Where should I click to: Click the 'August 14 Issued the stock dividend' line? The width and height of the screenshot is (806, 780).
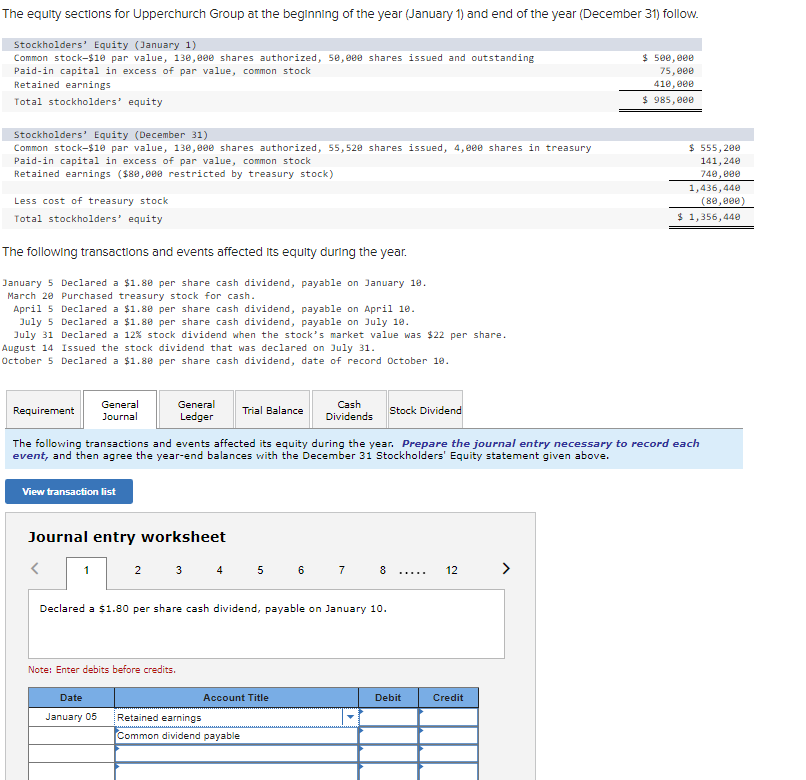(x=188, y=348)
